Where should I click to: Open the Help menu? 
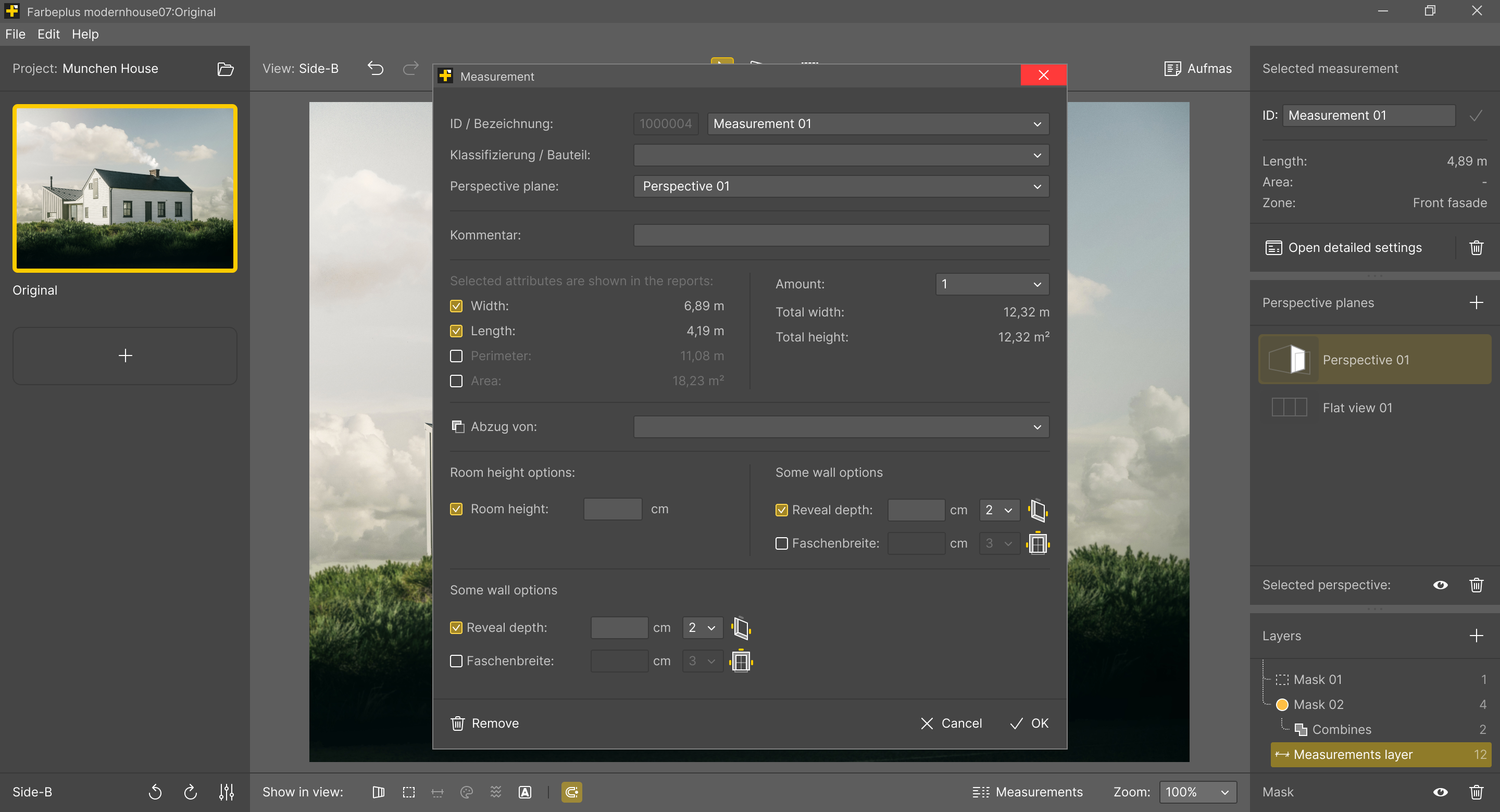point(85,34)
